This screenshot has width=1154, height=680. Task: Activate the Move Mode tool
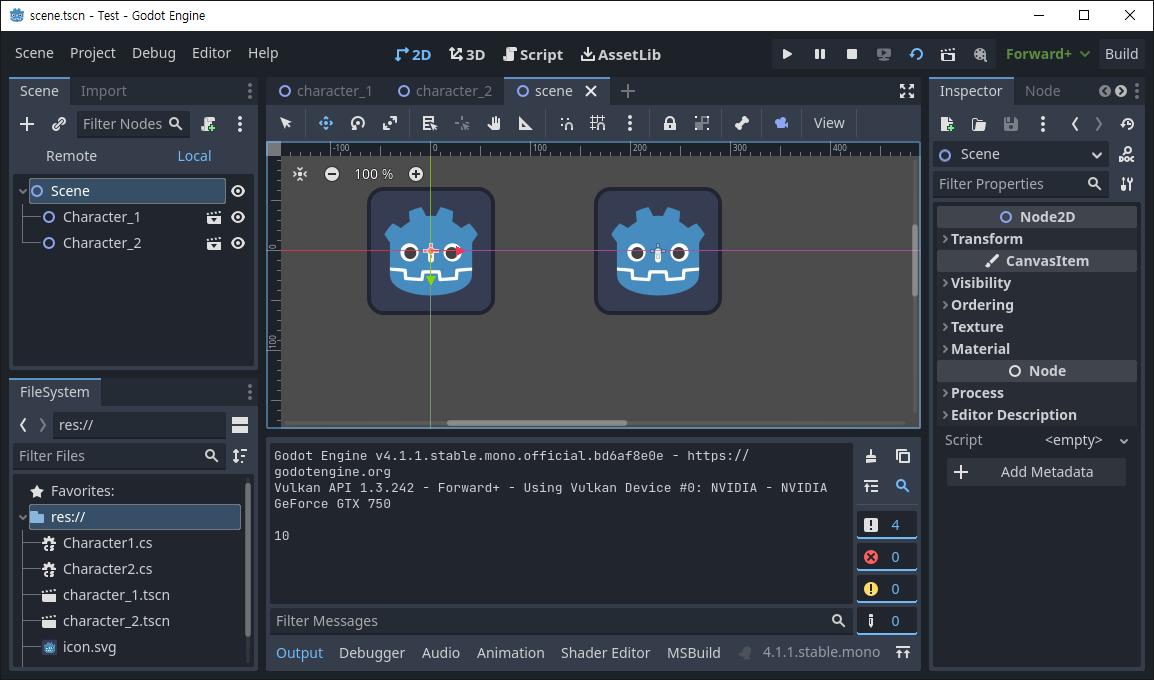click(325, 123)
